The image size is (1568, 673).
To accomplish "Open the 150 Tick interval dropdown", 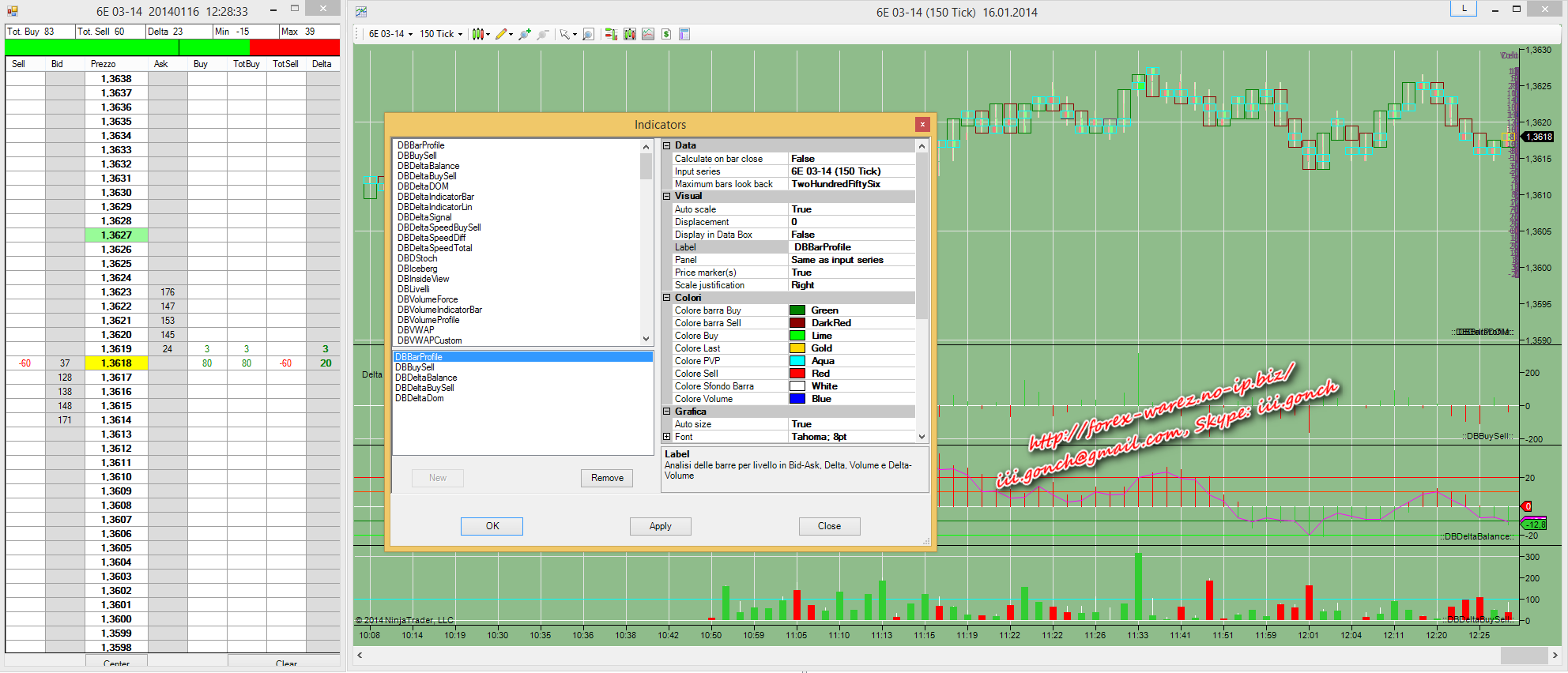I will (x=440, y=34).
